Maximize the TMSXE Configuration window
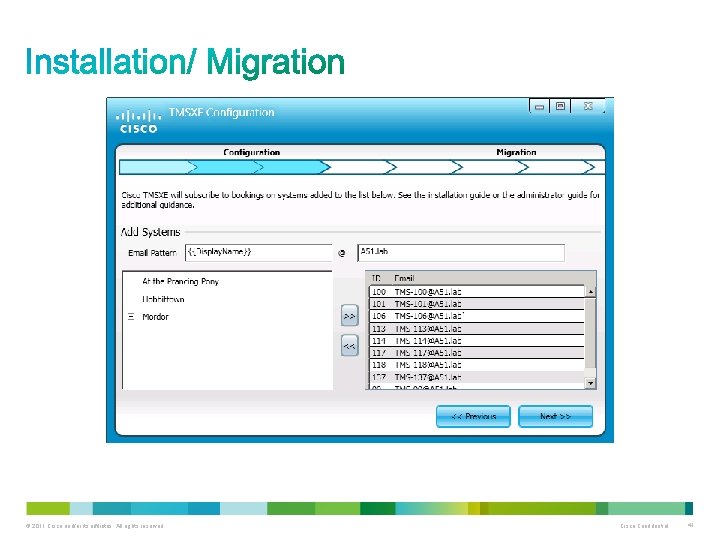The height and width of the screenshot is (540, 720). tap(560, 106)
